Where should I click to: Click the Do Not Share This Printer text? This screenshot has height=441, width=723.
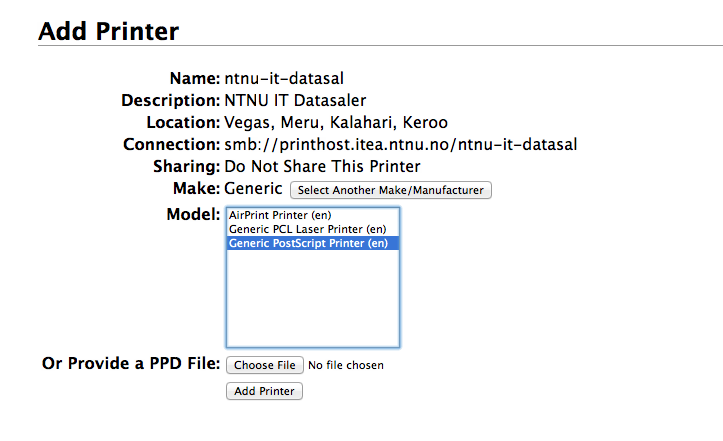(322, 167)
